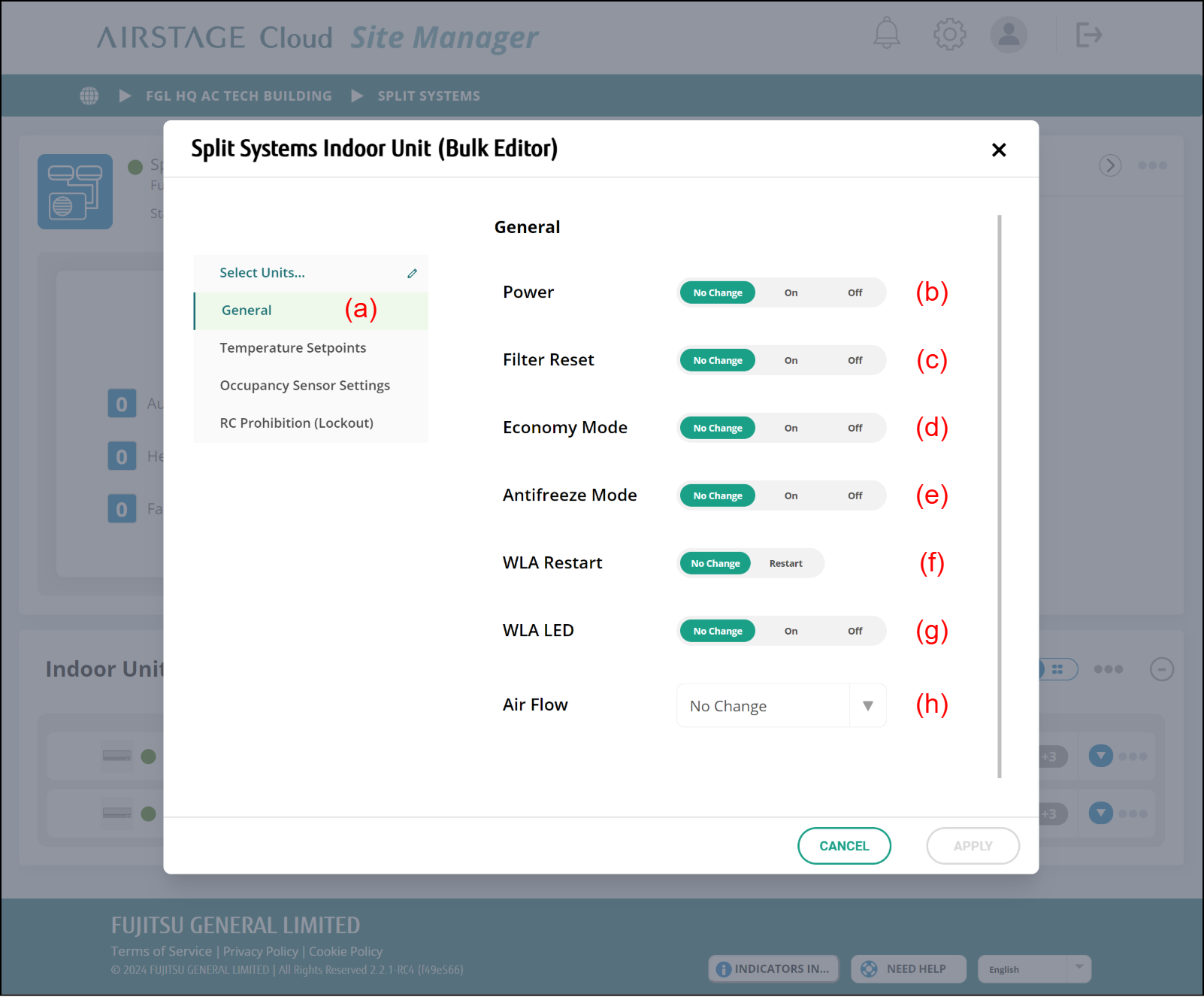1204x997 pixels.
Task: Close the Bulk Editor dialog with X
Action: coord(998,150)
